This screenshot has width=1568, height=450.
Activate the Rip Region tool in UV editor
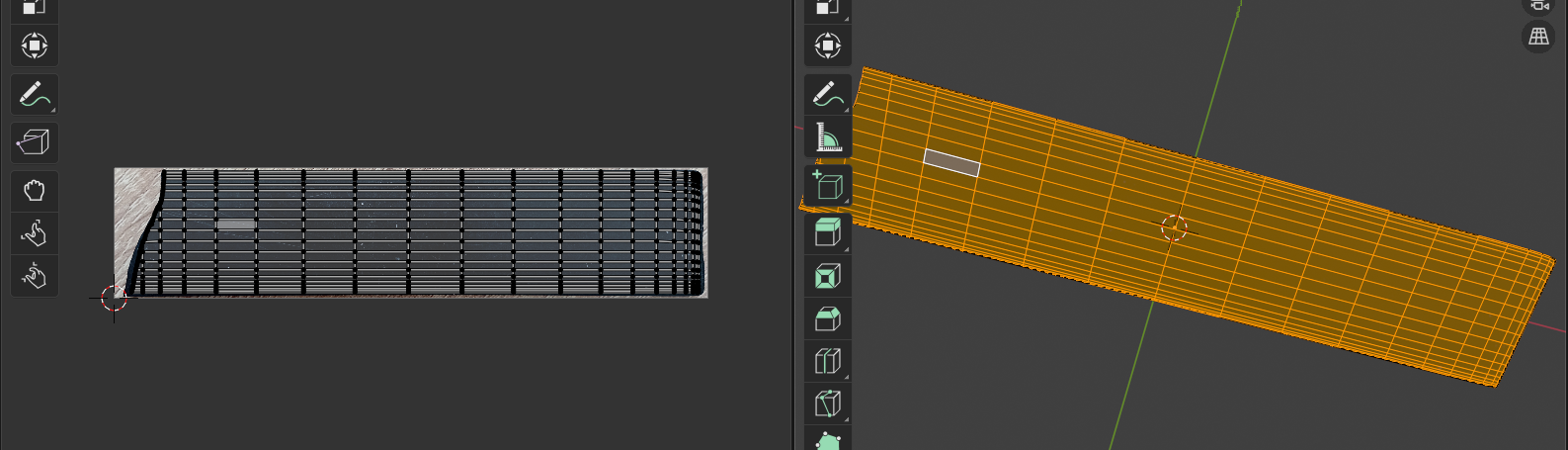click(x=35, y=142)
